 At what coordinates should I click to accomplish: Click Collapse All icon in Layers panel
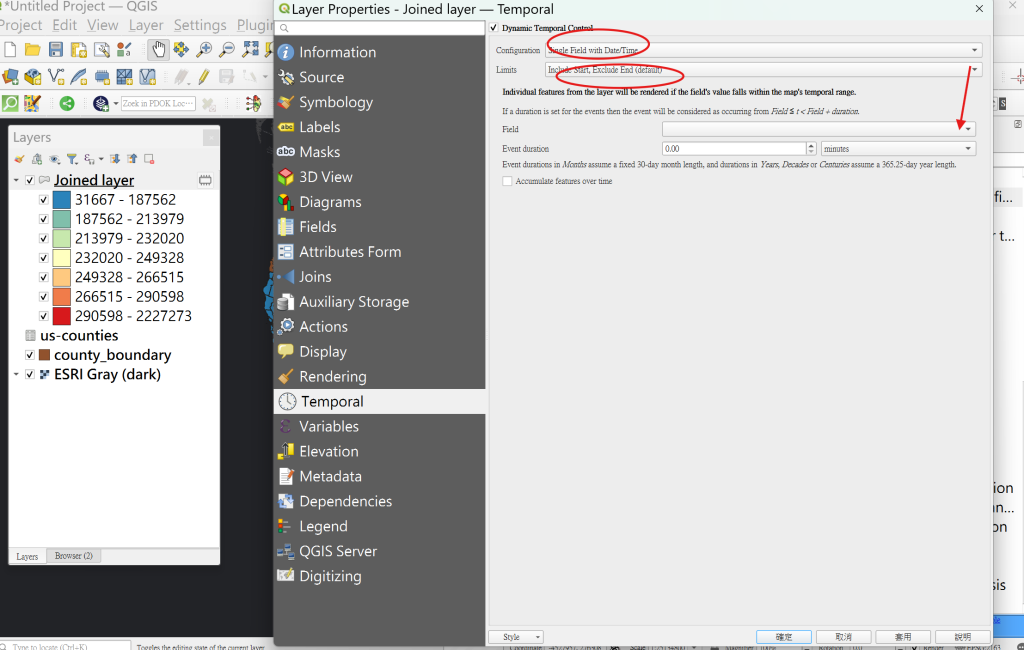pos(132,159)
